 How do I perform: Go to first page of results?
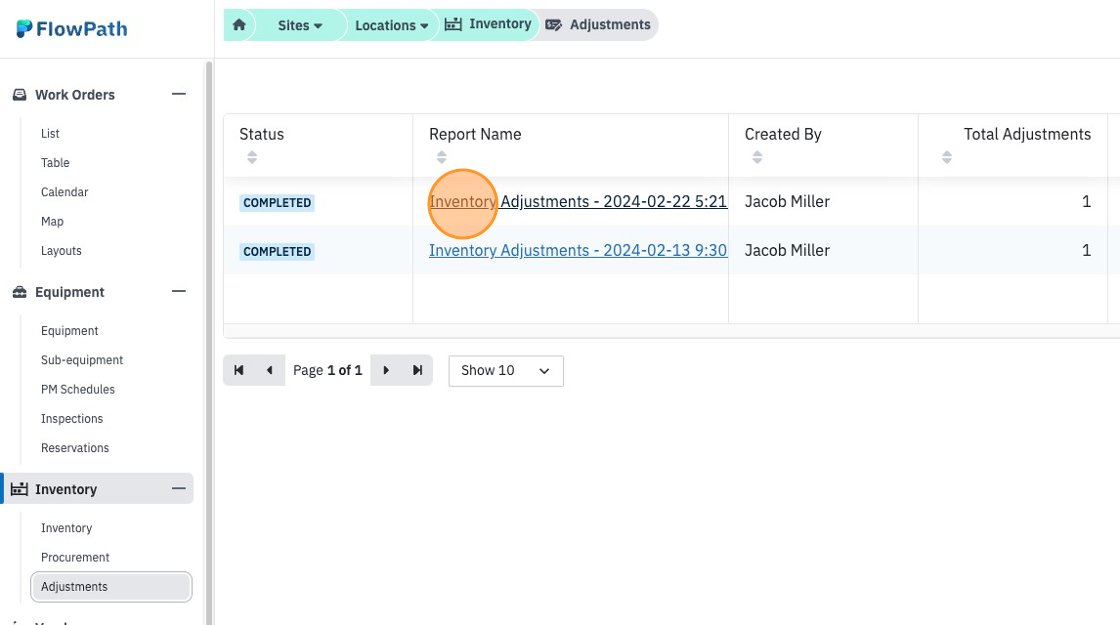(x=239, y=370)
